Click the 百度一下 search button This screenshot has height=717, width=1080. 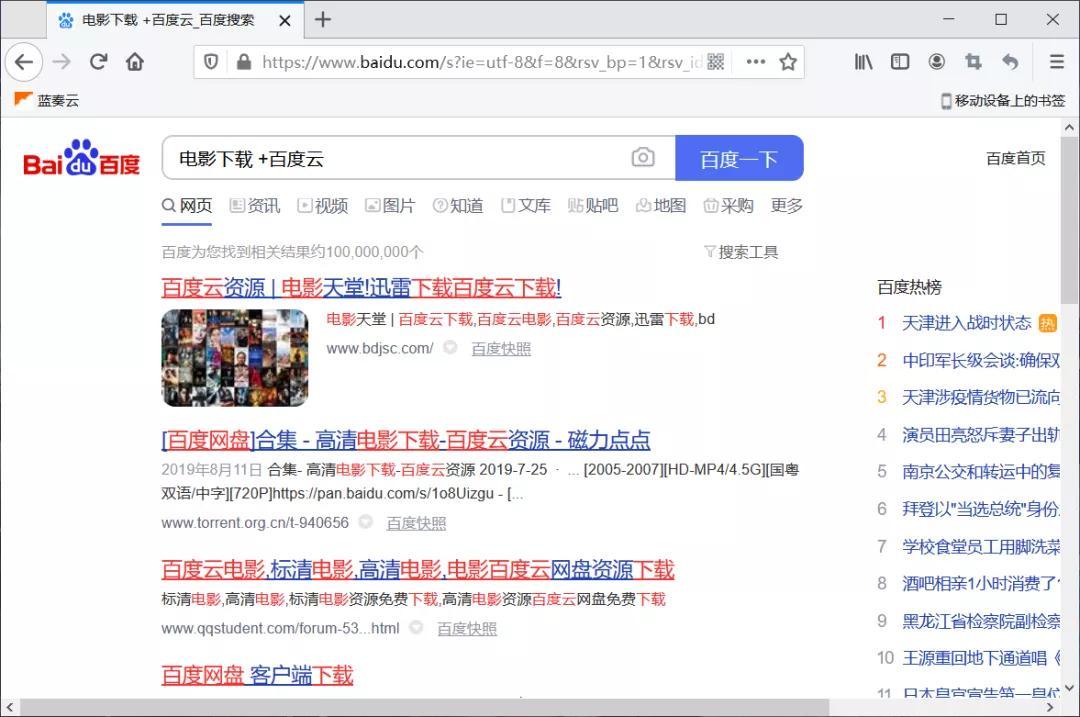[740, 157]
